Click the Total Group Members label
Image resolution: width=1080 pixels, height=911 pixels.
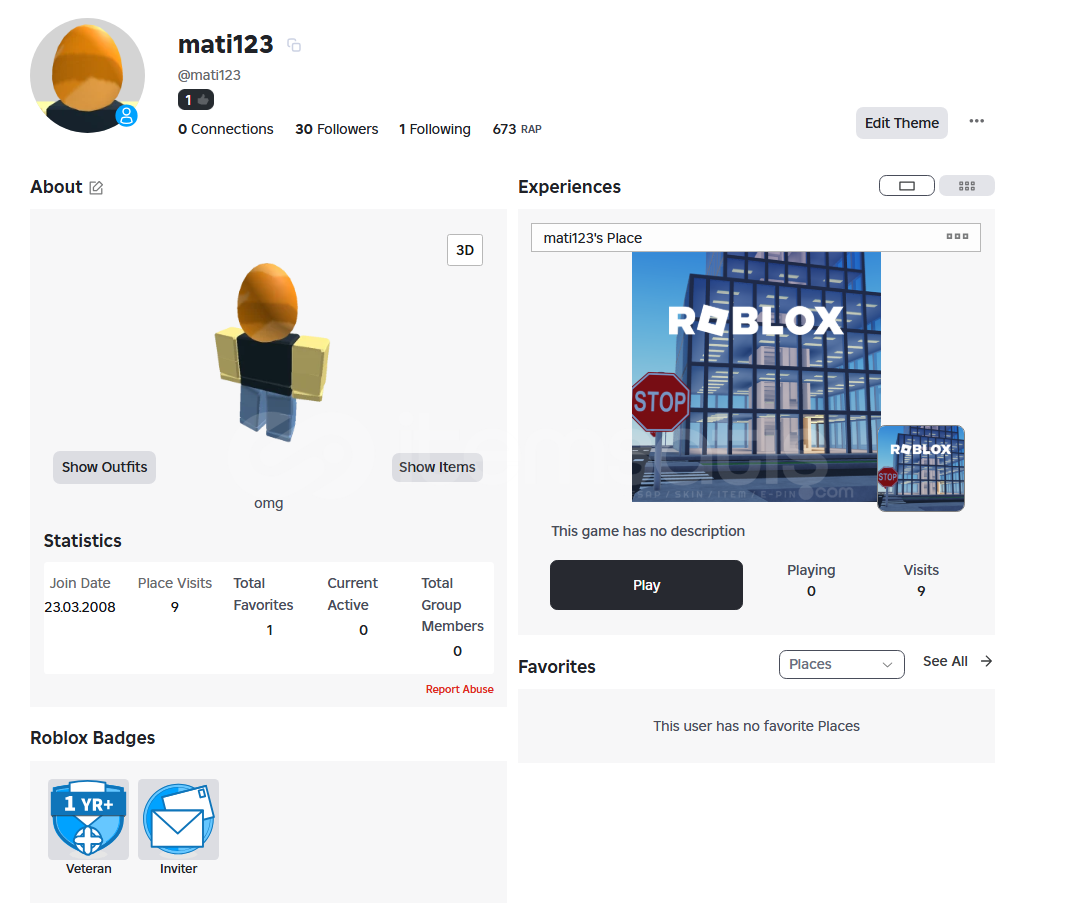[453, 605]
